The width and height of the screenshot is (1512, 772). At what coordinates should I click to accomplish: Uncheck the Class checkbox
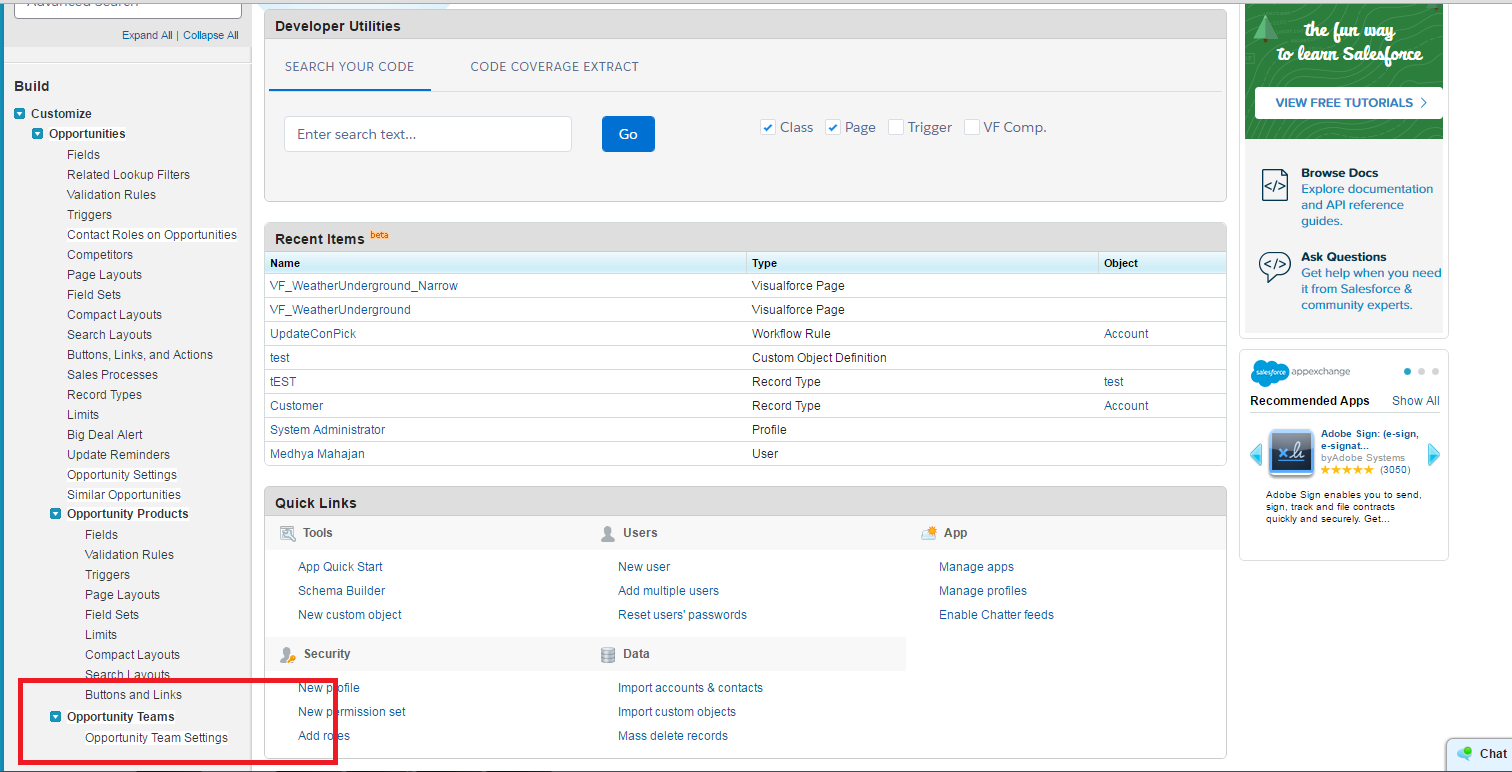click(768, 127)
